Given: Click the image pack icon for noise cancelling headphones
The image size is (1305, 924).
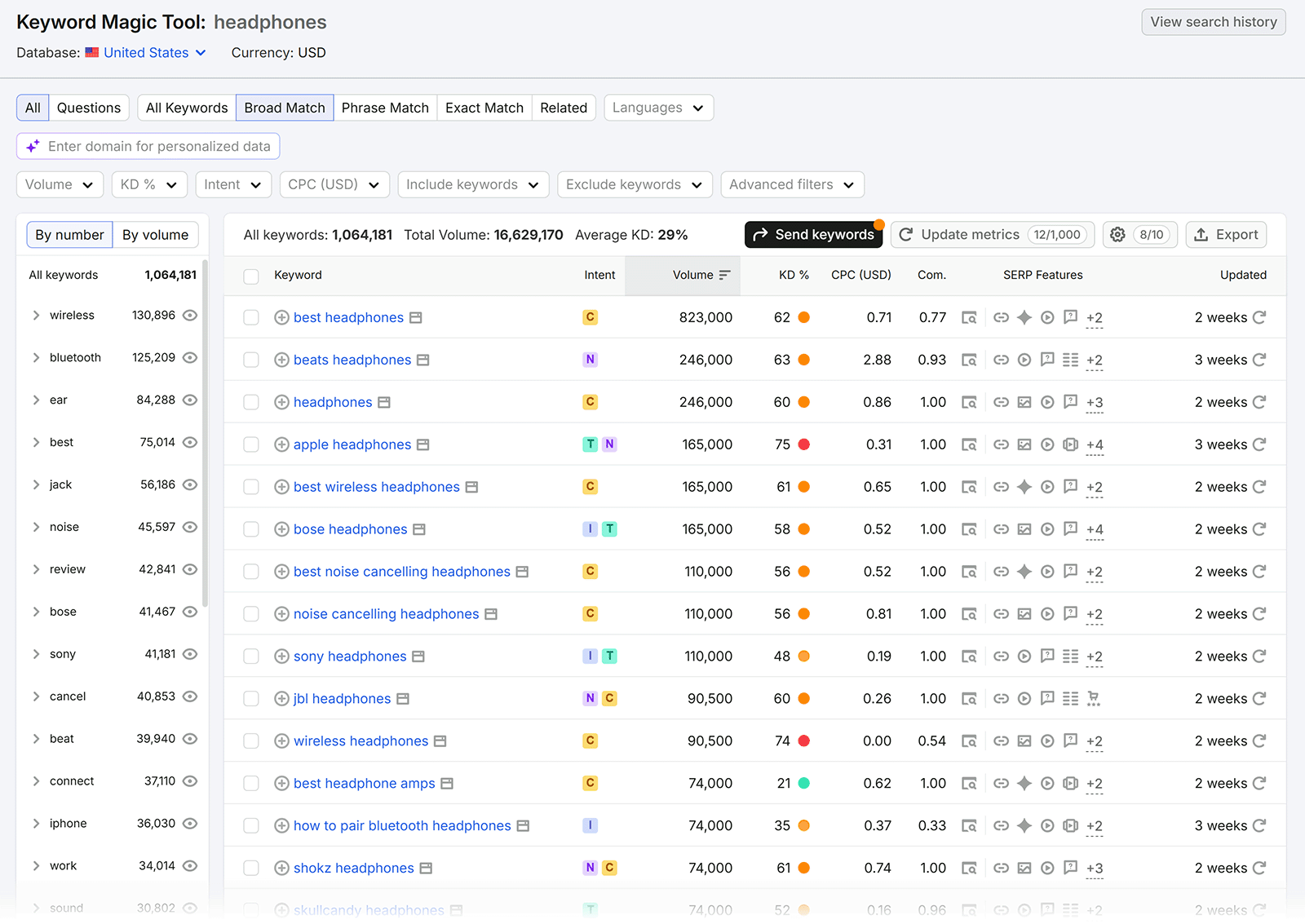Looking at the screenshot, I should click(x=1024, y=614).
